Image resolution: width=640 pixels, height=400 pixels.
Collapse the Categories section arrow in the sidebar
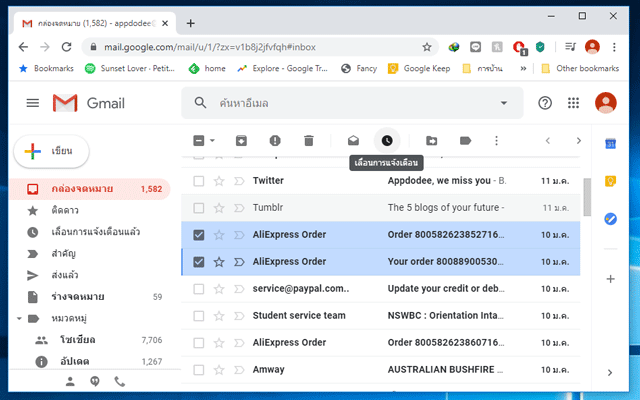(19, 318)
